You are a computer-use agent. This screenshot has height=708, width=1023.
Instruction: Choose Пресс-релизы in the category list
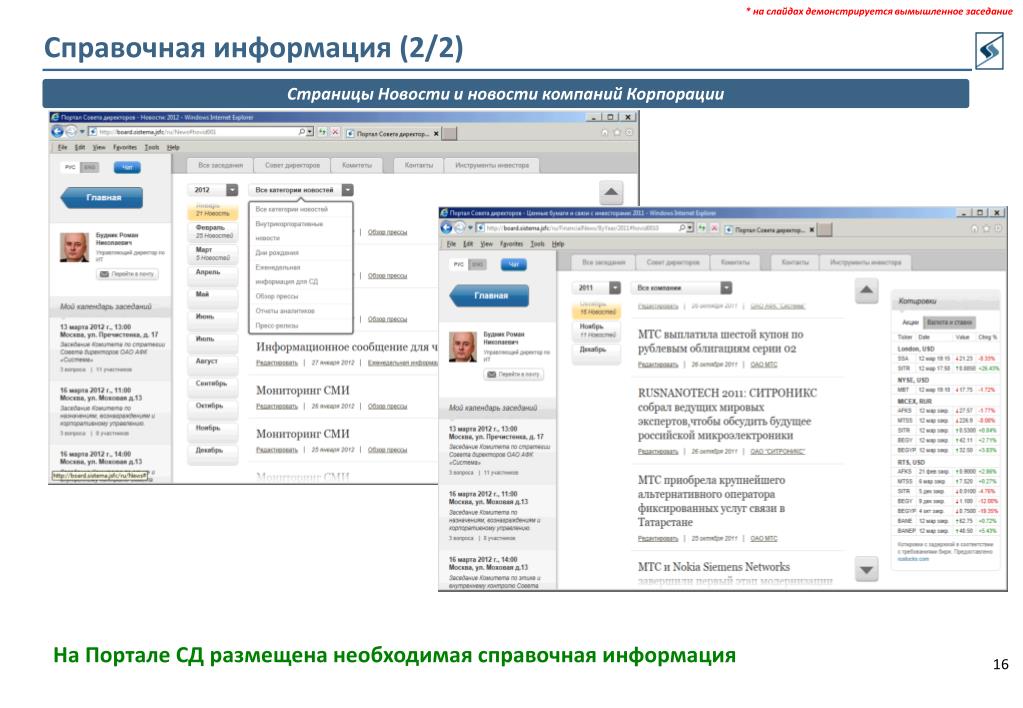coord(277,326)
